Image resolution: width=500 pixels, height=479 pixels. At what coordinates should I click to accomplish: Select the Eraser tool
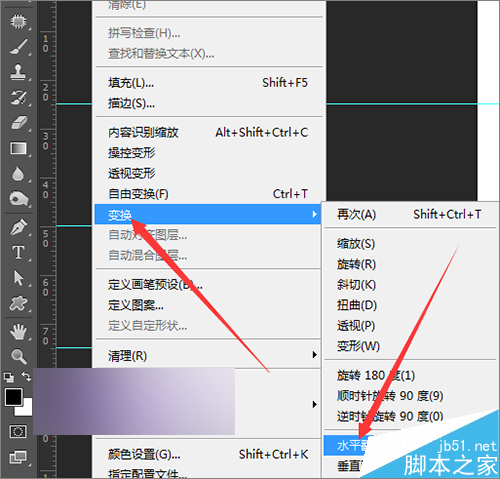(x=18, y=123)
